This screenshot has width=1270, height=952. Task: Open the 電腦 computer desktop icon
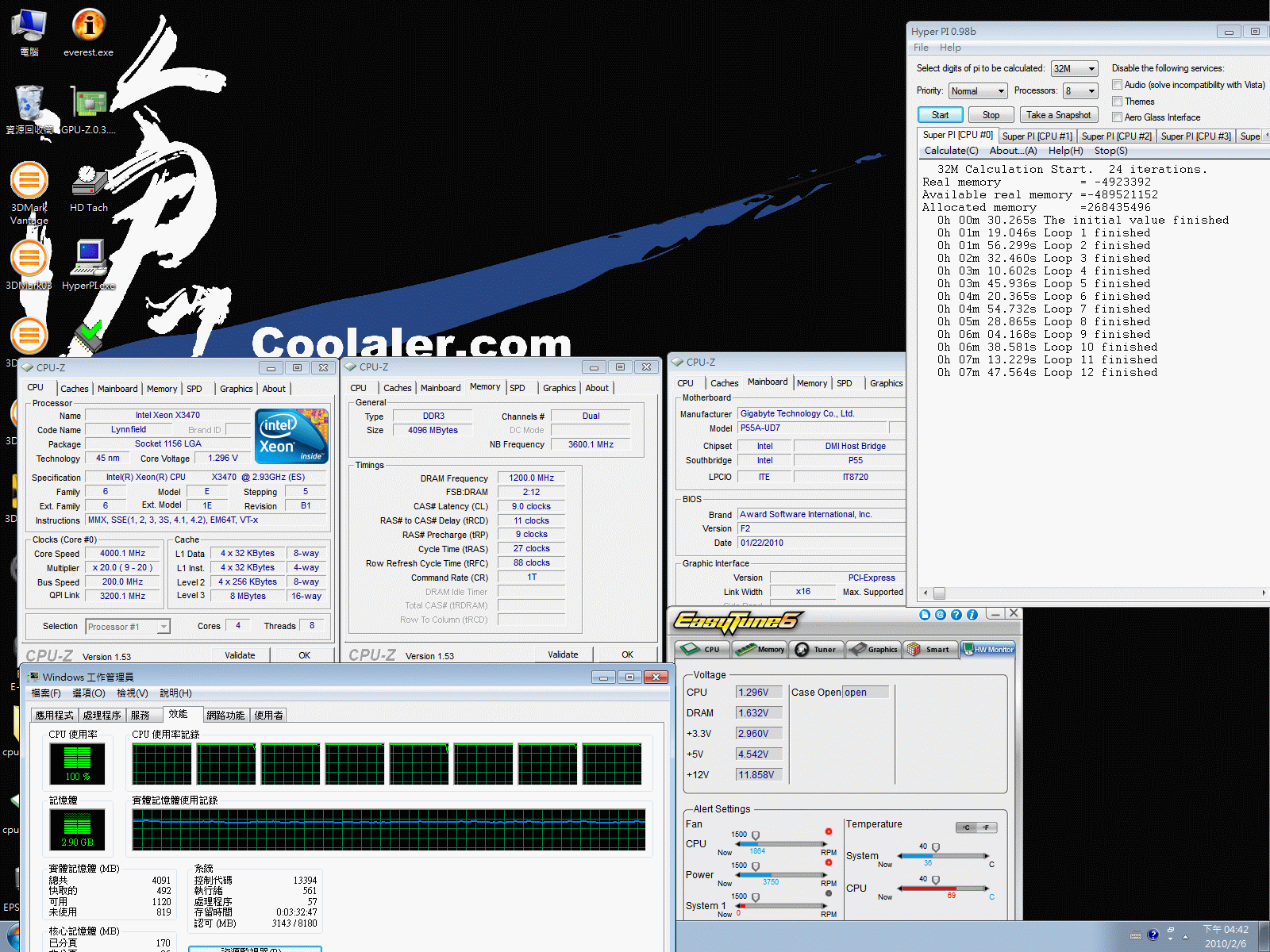29,33
